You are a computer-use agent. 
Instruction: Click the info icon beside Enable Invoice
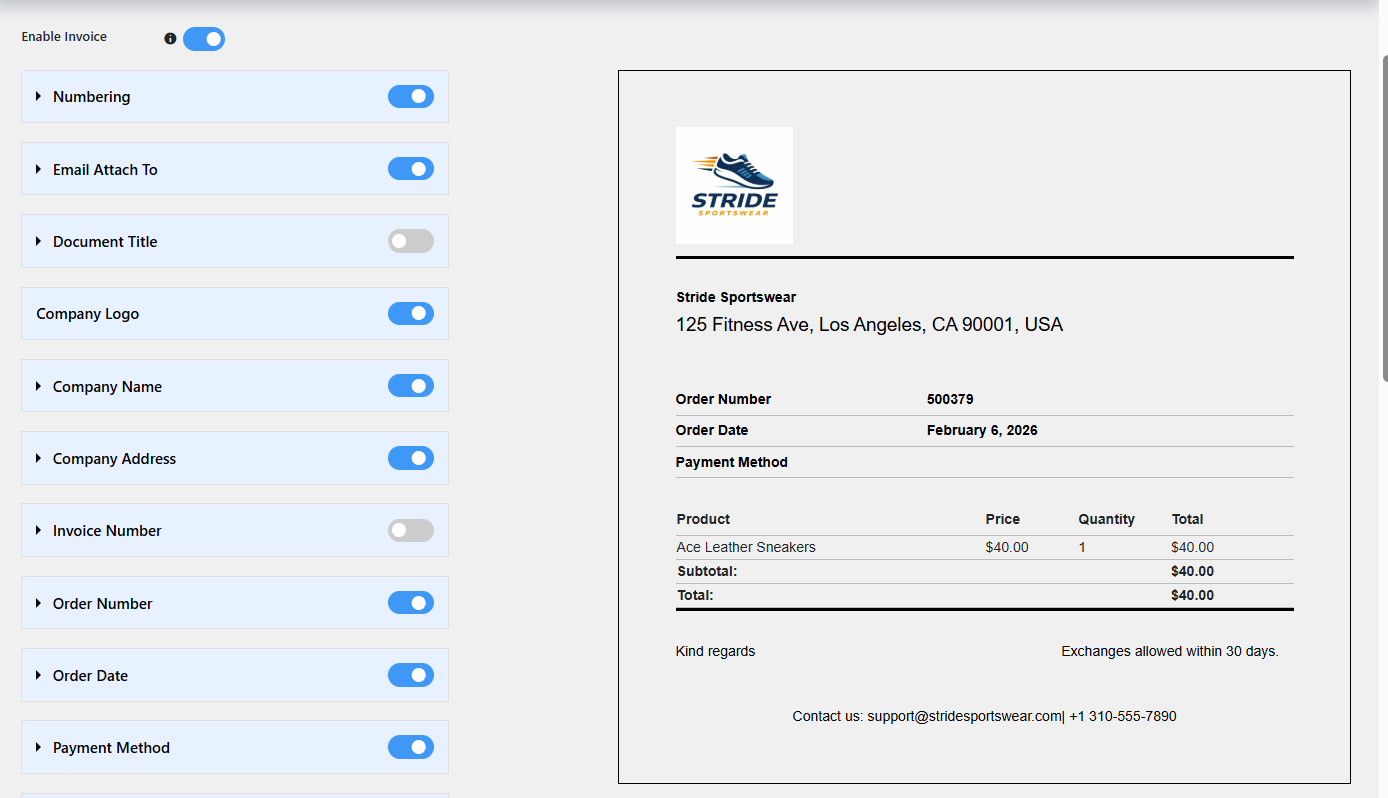170,39
